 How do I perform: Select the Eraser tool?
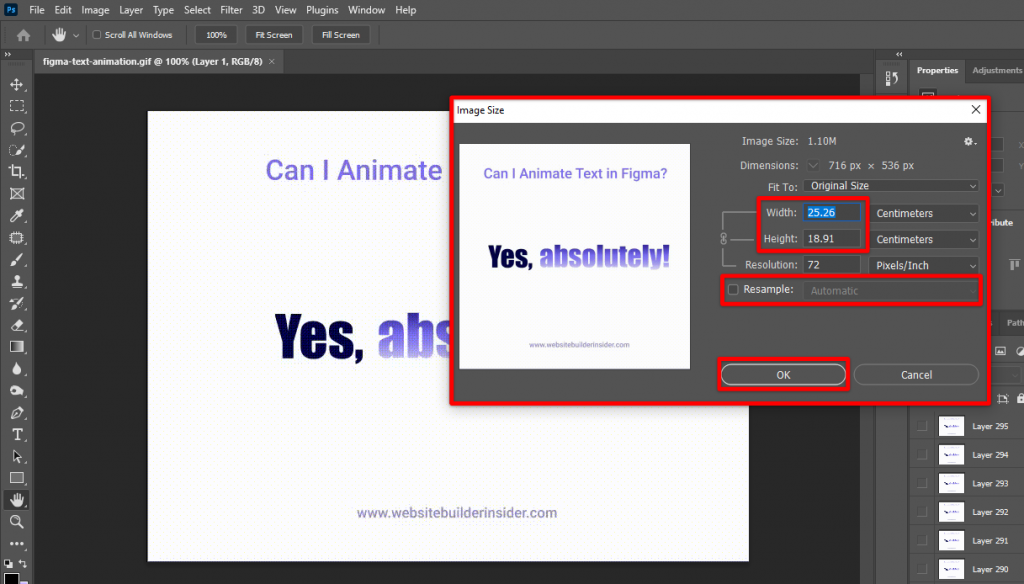pos(17,325)
